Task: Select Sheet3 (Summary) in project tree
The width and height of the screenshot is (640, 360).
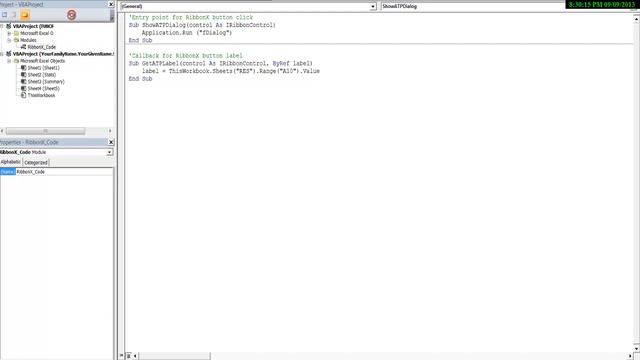Action: [x=46, y=82]
